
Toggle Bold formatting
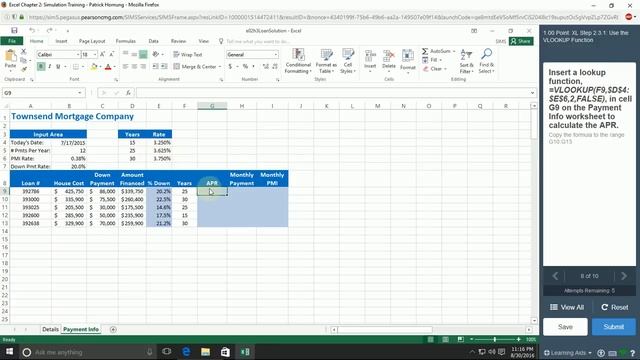41,67
